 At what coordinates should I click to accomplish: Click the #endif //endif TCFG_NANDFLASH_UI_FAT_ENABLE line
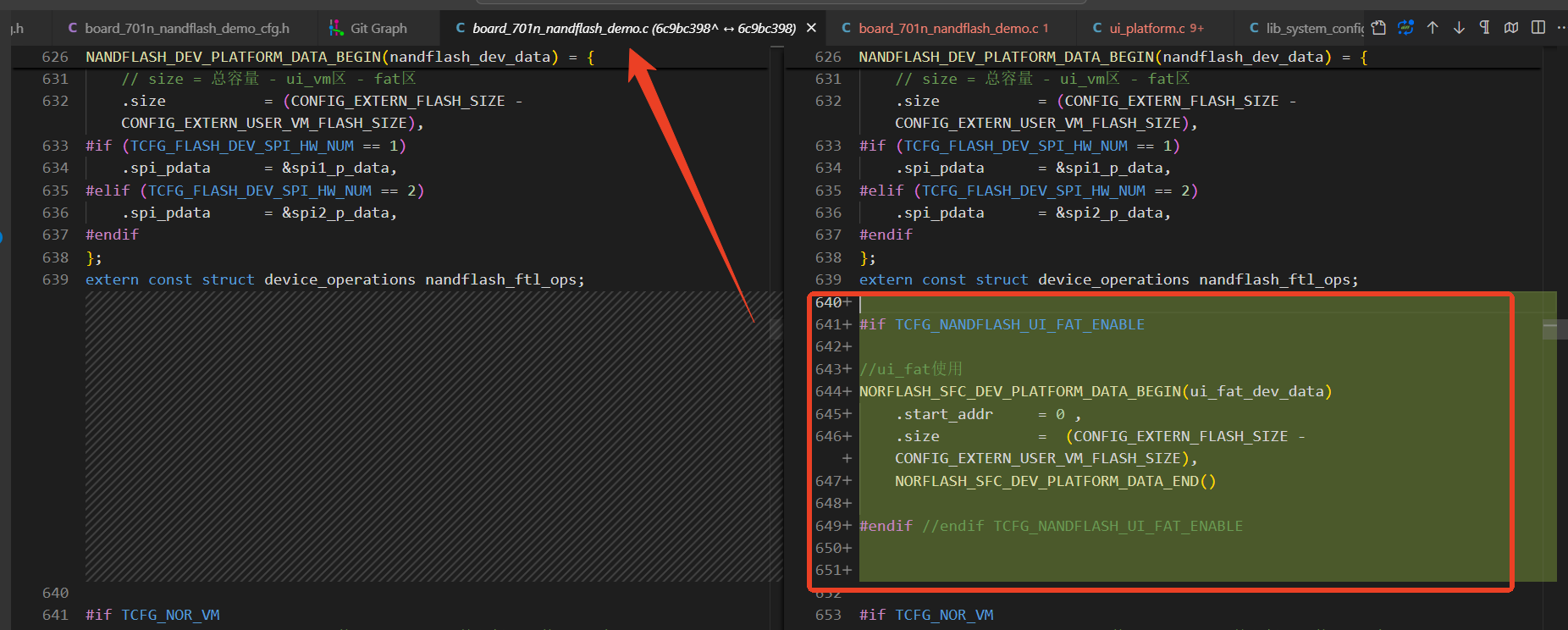1051,526
